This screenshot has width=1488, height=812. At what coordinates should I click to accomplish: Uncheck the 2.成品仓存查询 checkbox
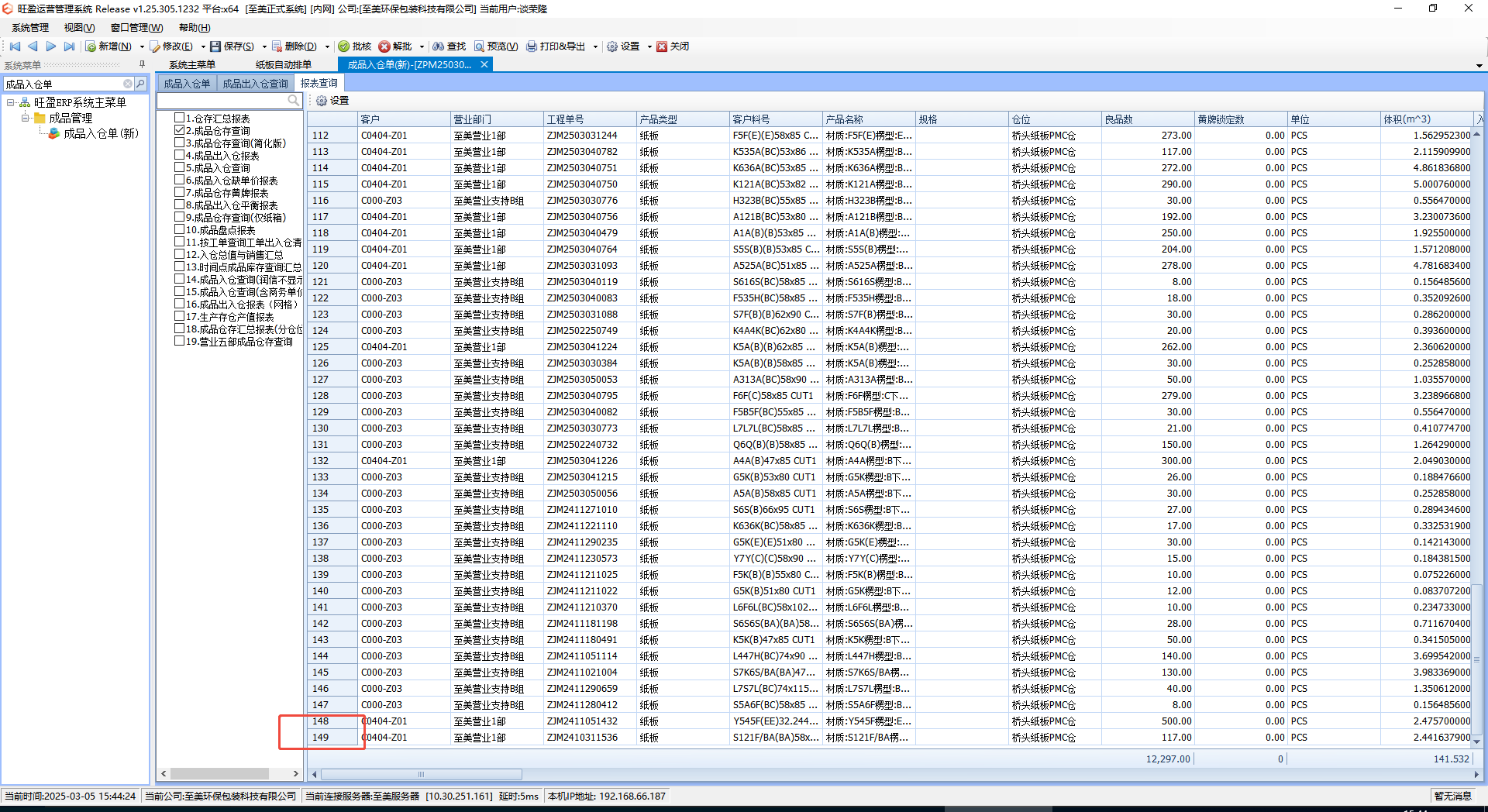pyautogui.click(x=180, y=130)
